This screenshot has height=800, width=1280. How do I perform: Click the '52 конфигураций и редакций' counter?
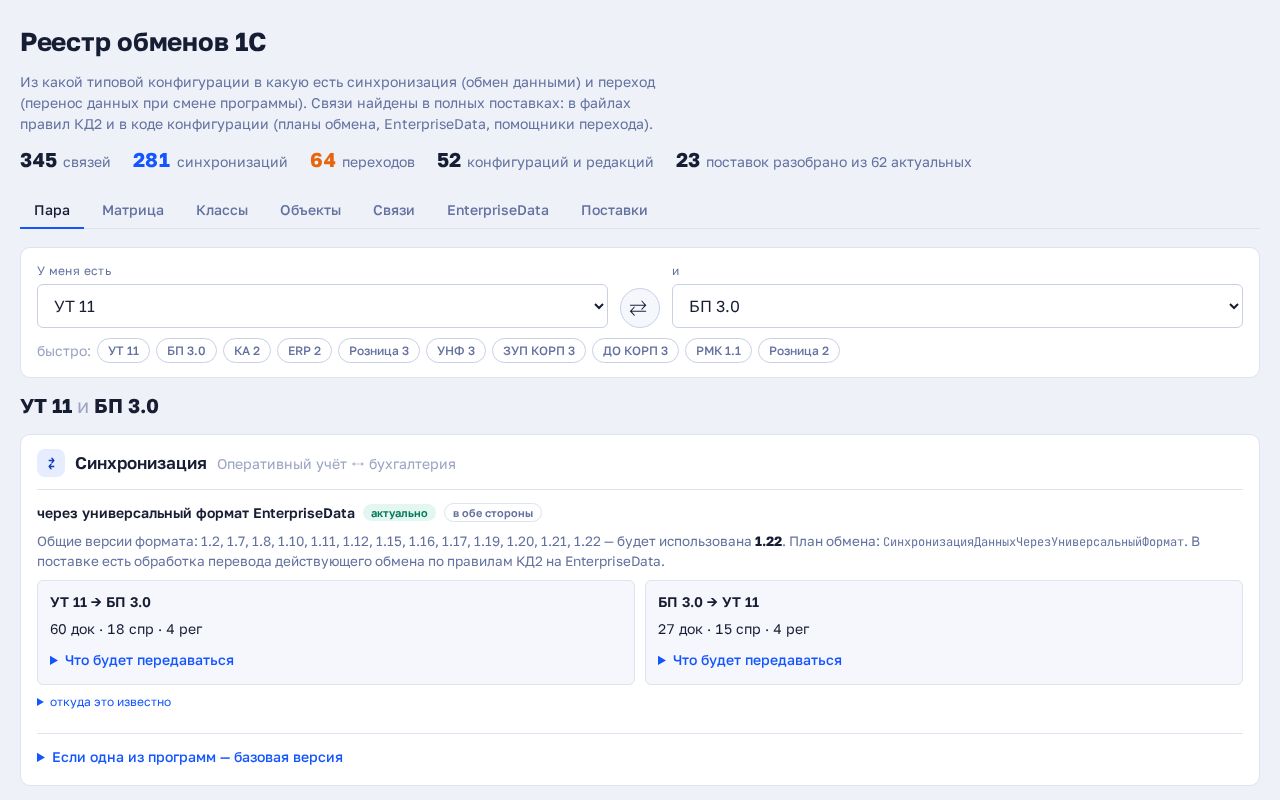click(545, 161)
